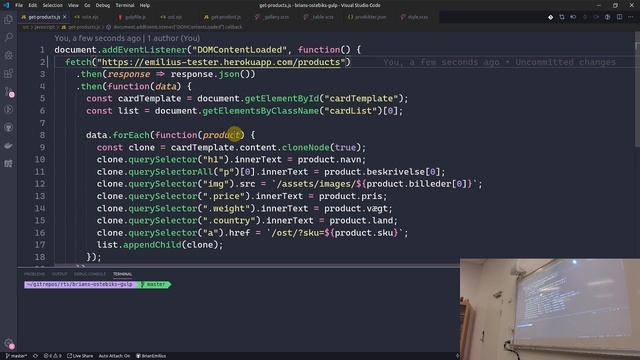Open the GitHub pull requests activity icon
Viewport: 640px width, 360px height.
pos(9,127)
